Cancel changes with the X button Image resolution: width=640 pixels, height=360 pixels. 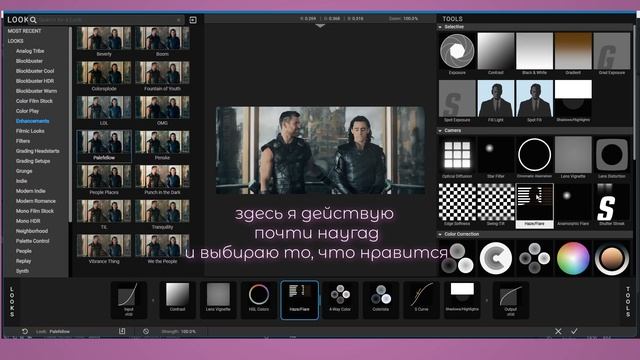pyautogui.click(x=558, y=331)
